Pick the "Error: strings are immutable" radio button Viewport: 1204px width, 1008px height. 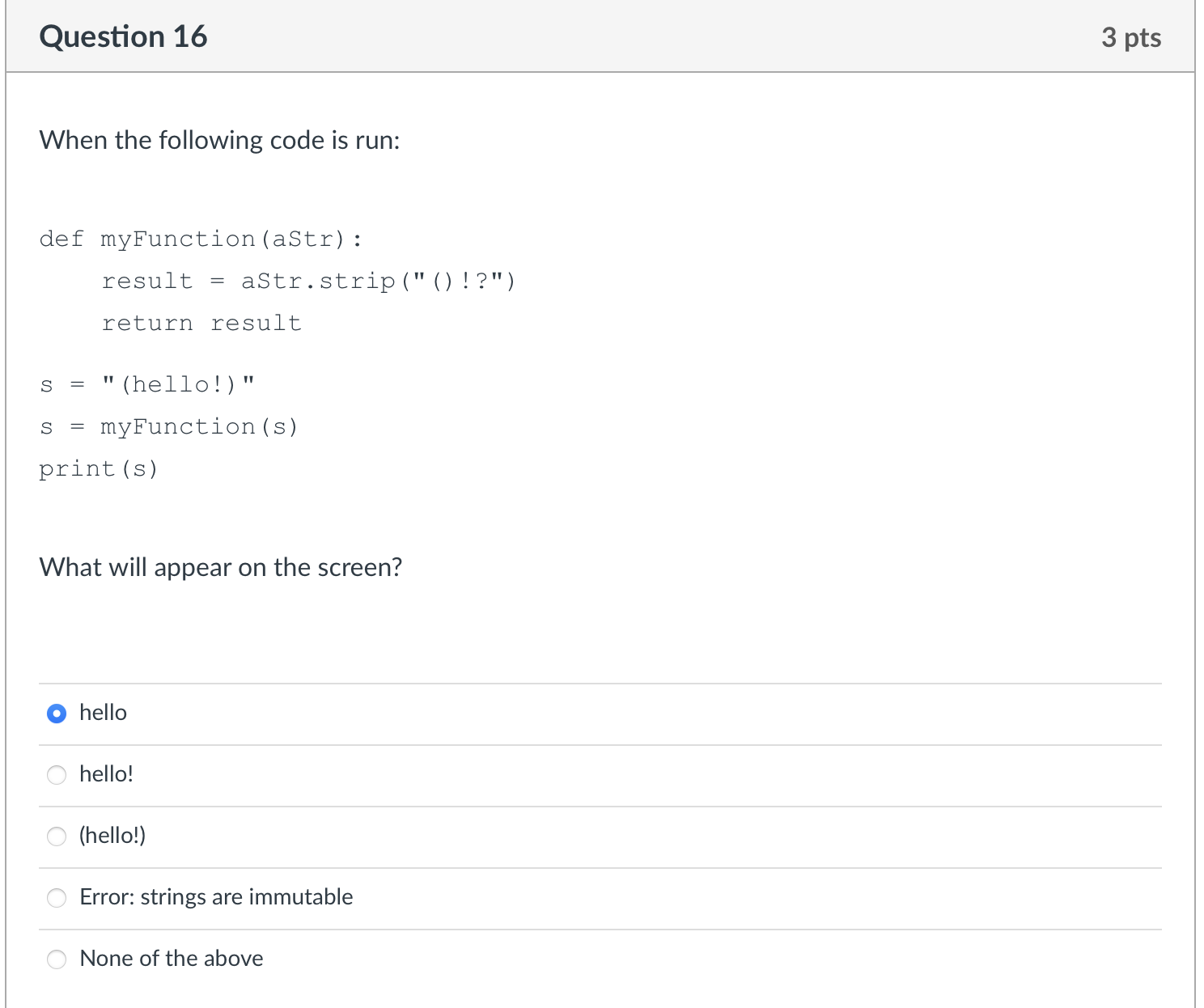click(57, 898)
